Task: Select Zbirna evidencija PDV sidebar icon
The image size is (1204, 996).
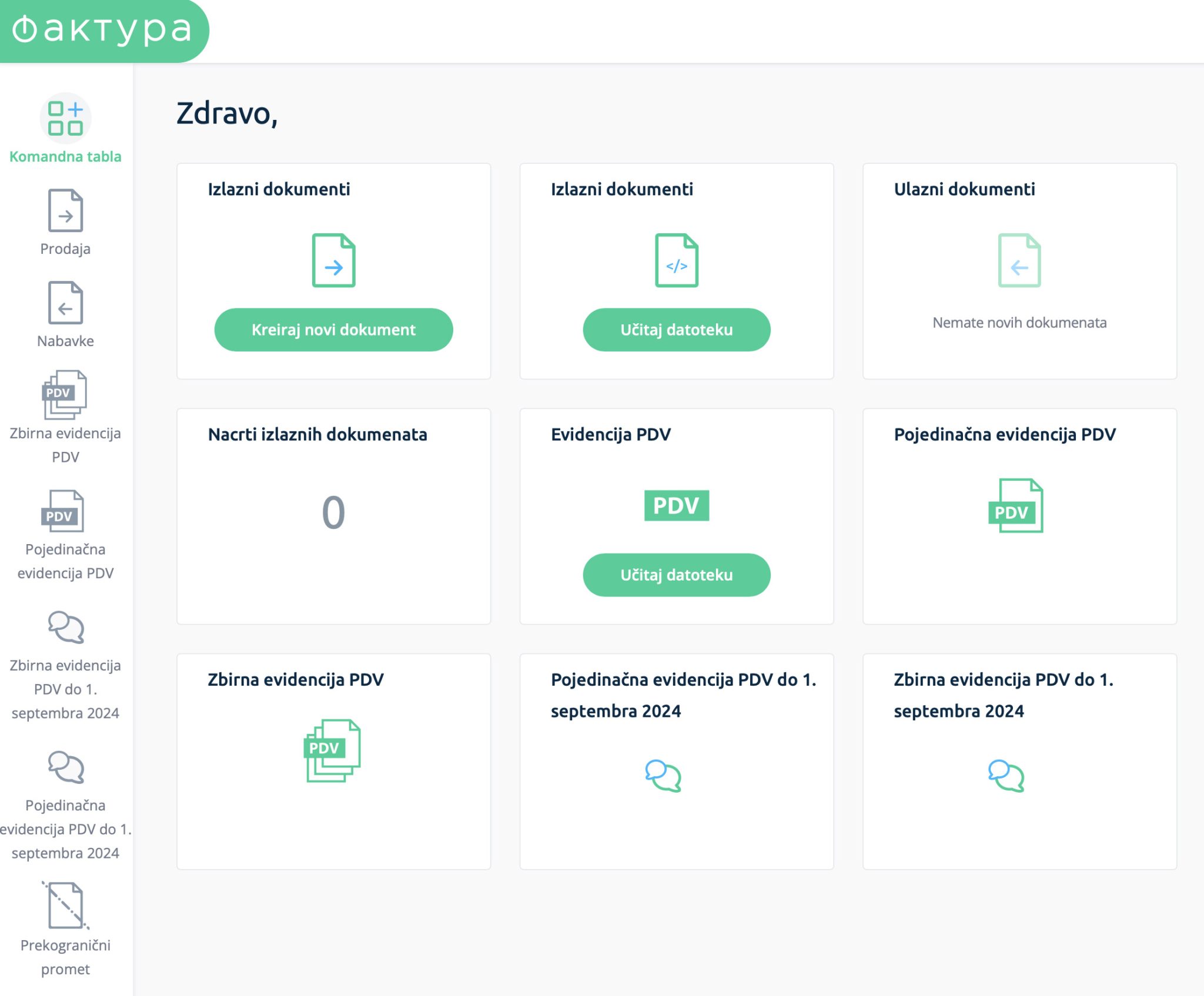Action: [65, 395]
